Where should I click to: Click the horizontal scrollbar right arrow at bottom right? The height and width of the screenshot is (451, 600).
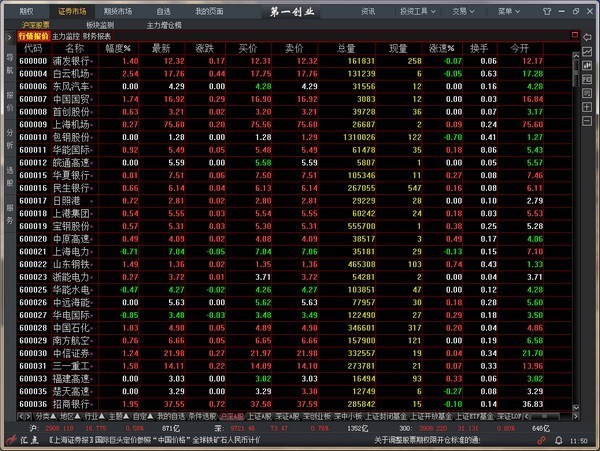[576, 416]
